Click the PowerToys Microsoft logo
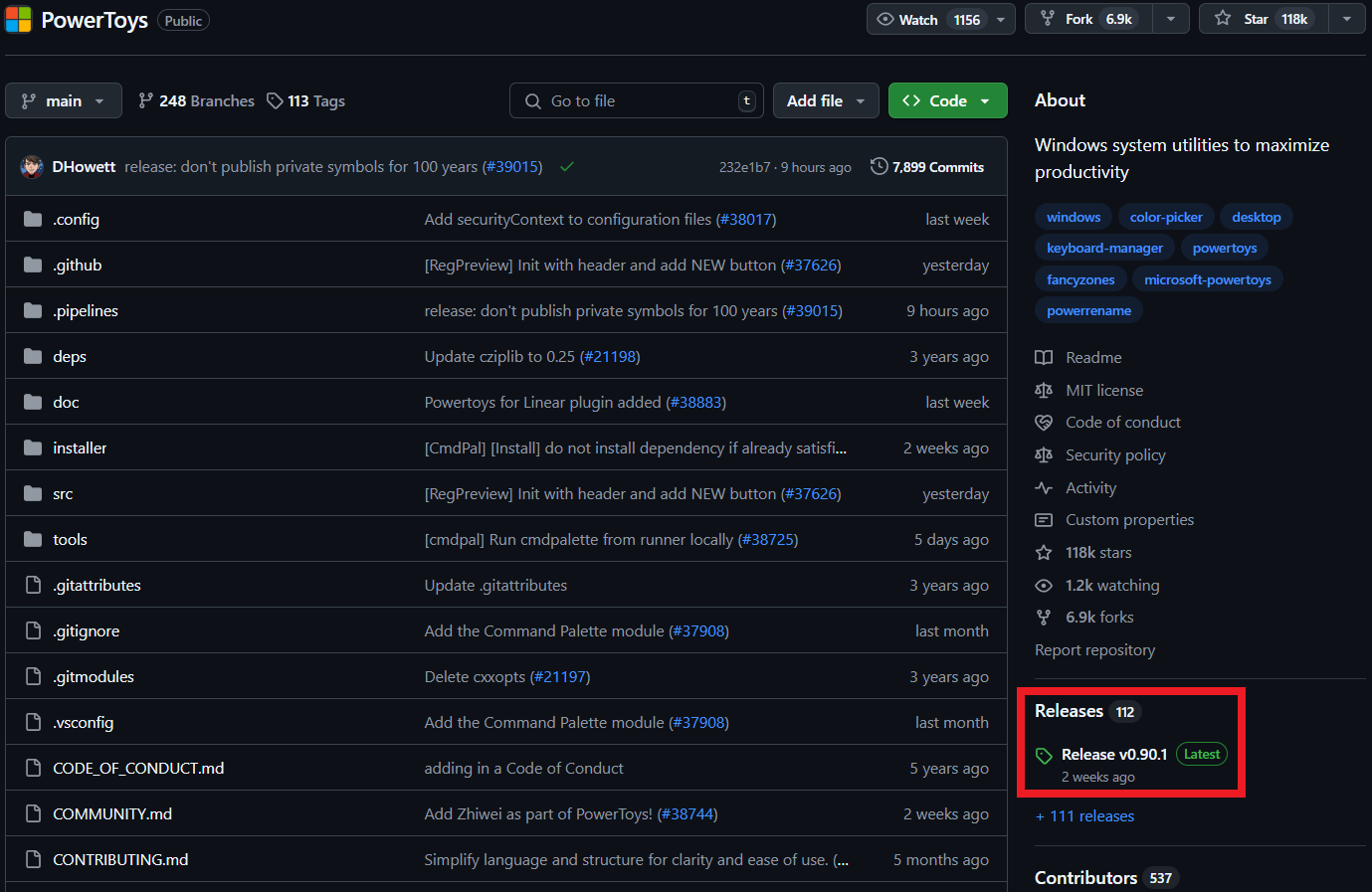 coord(18,19)
